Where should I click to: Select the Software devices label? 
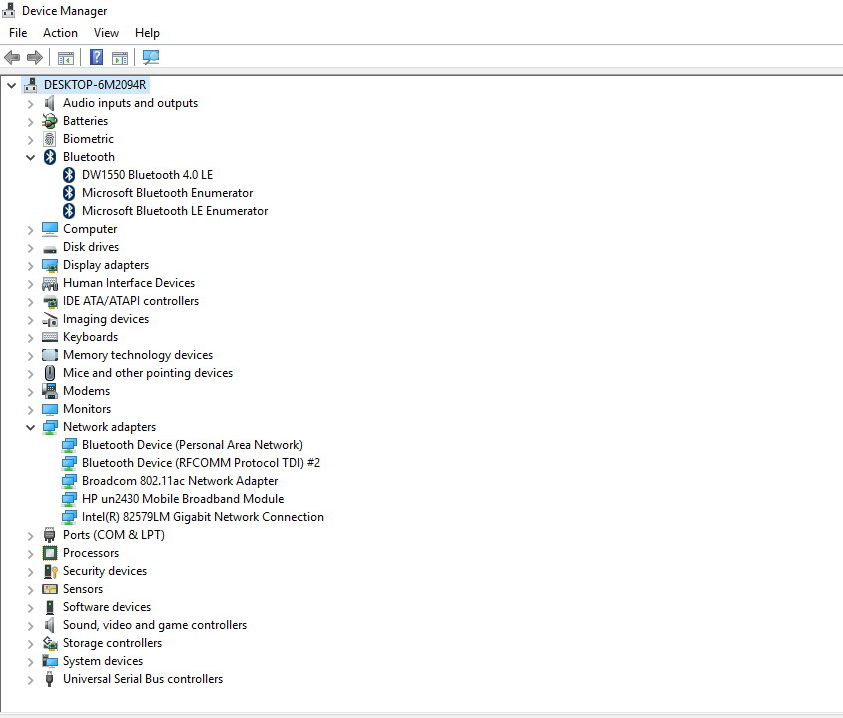(107, 607)
